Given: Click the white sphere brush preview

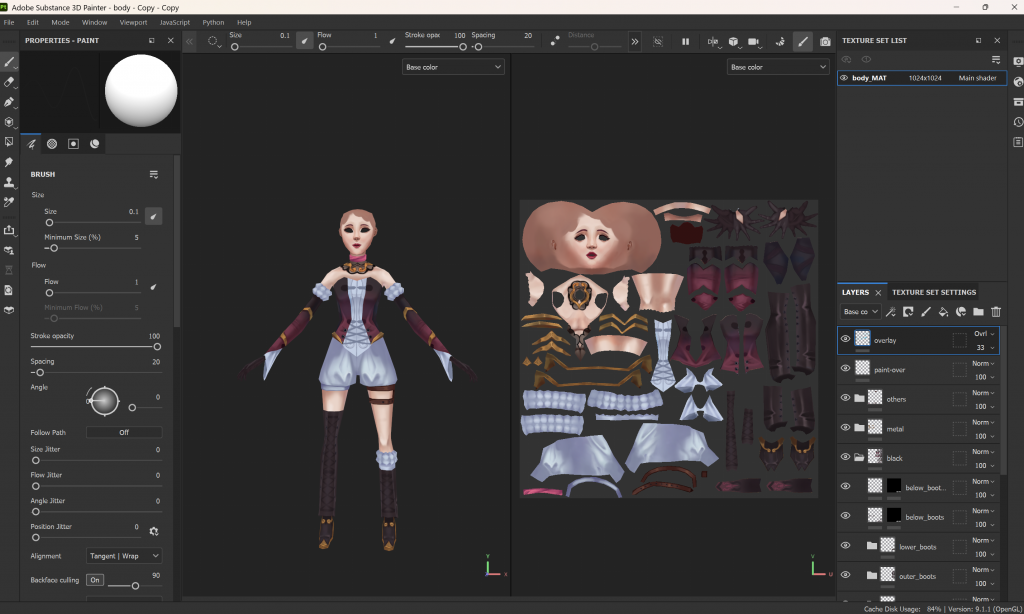Looking at the screenshot, I should pos(140,91).
